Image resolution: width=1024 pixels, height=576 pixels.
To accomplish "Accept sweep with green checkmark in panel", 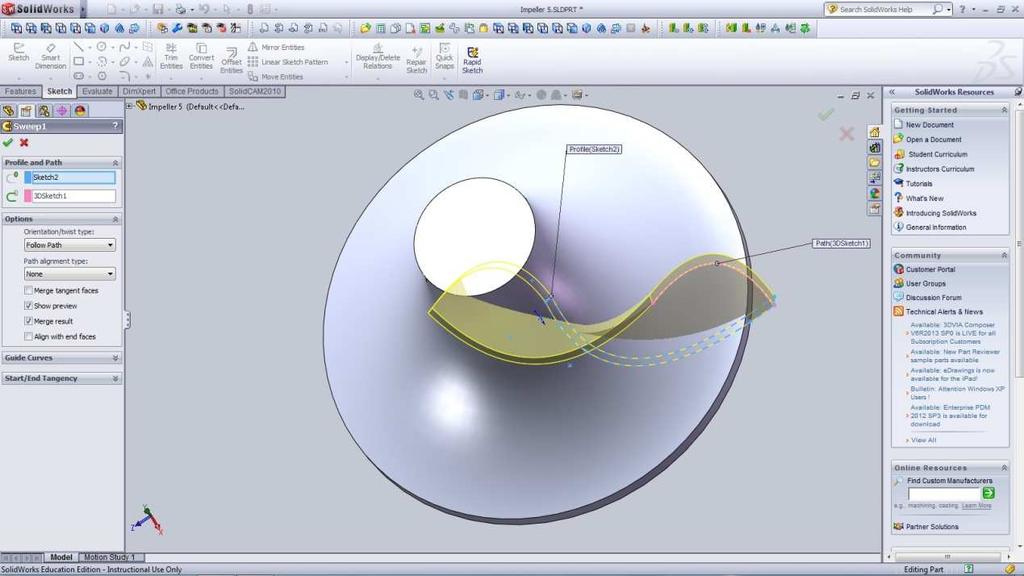I will click(8, 142).
